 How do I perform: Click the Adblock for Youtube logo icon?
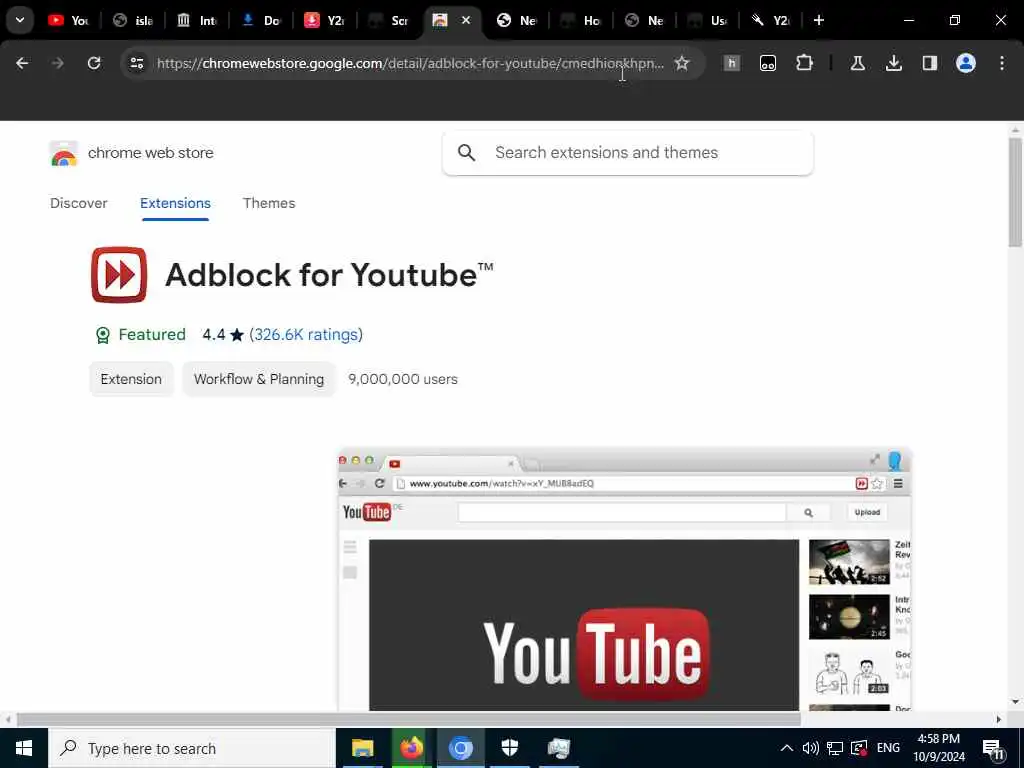pyautogui.click(x=119, y=275)
